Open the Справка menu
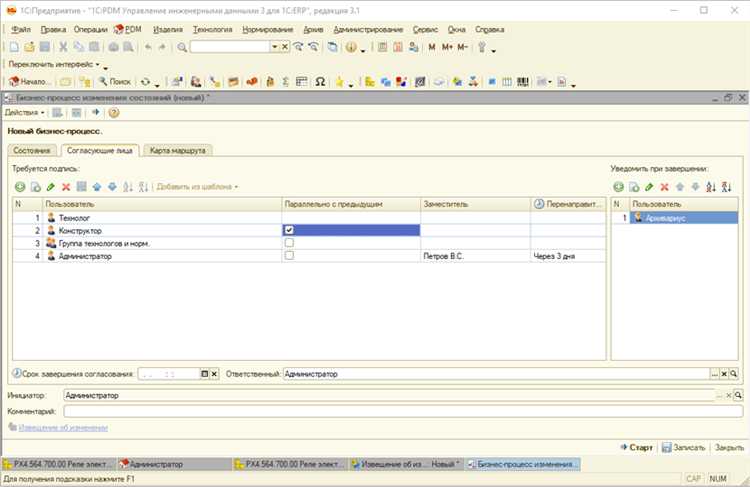The height and width of the screenshot is (487, 750). click(489, 29)
